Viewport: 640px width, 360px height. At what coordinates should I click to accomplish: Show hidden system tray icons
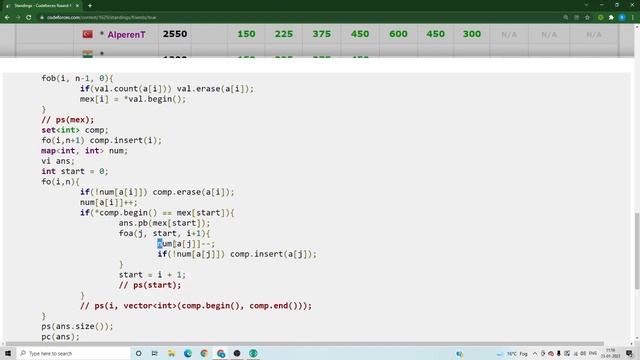[535, 353]
